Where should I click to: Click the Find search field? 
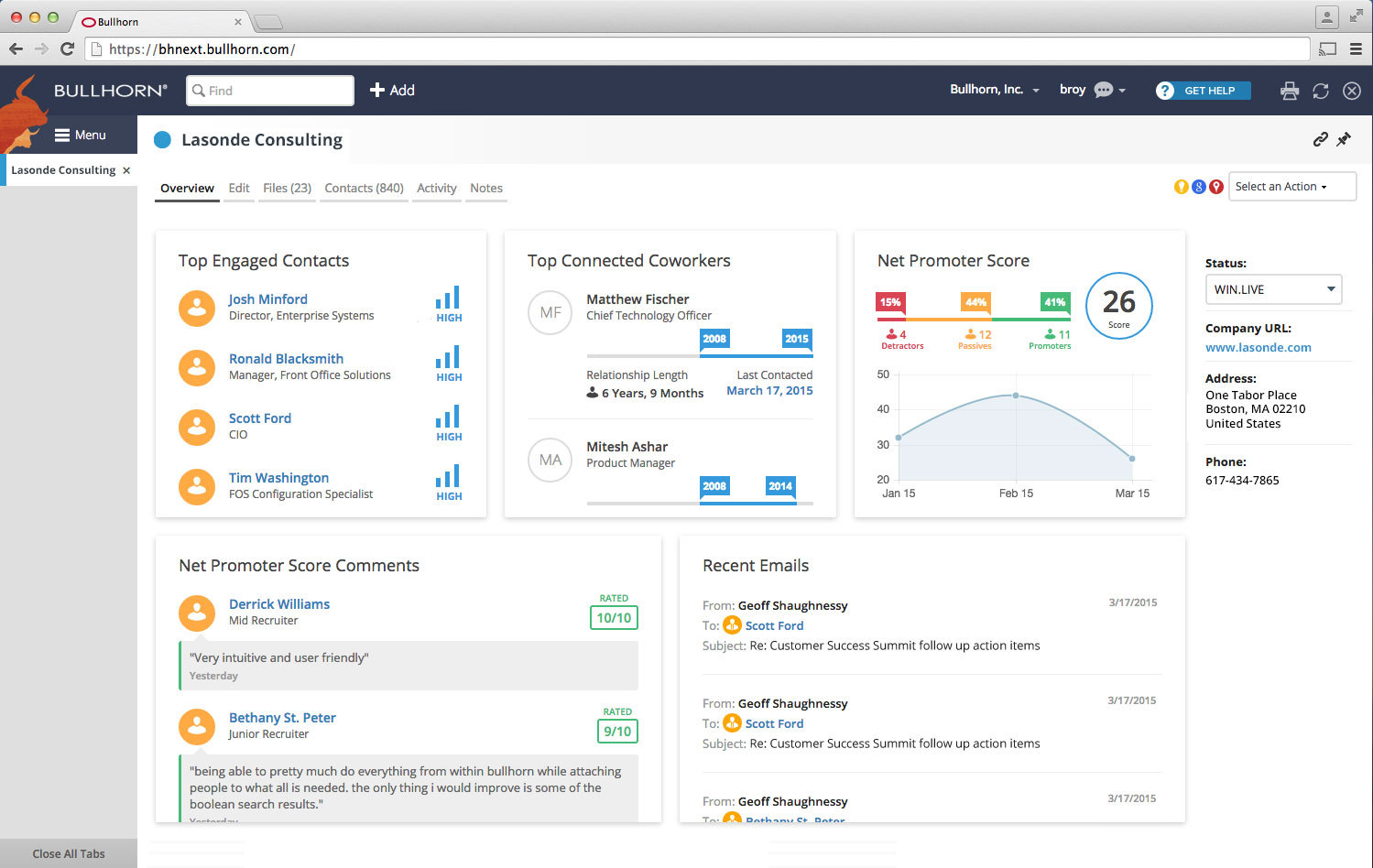pos(270,91)
